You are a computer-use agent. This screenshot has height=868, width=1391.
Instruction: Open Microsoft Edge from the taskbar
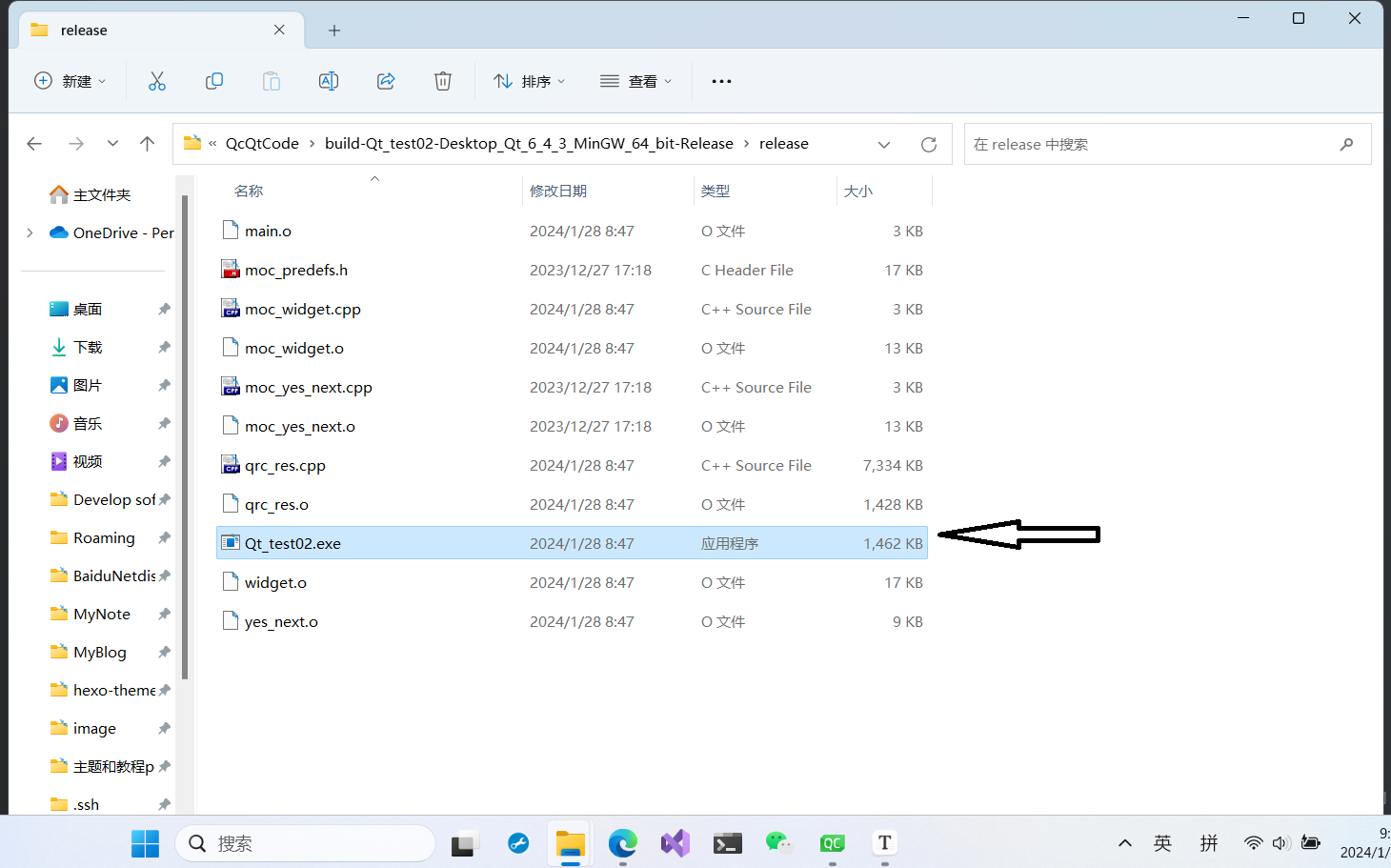click(623, 843)
